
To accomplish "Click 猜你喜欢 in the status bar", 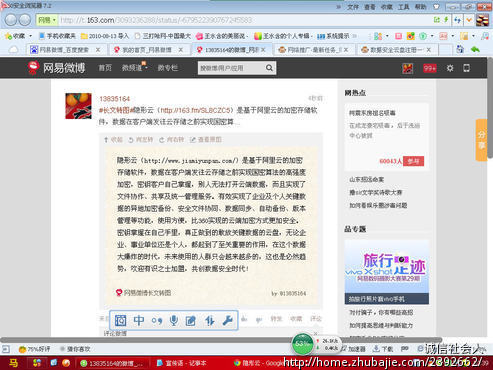I will (75, 349).
